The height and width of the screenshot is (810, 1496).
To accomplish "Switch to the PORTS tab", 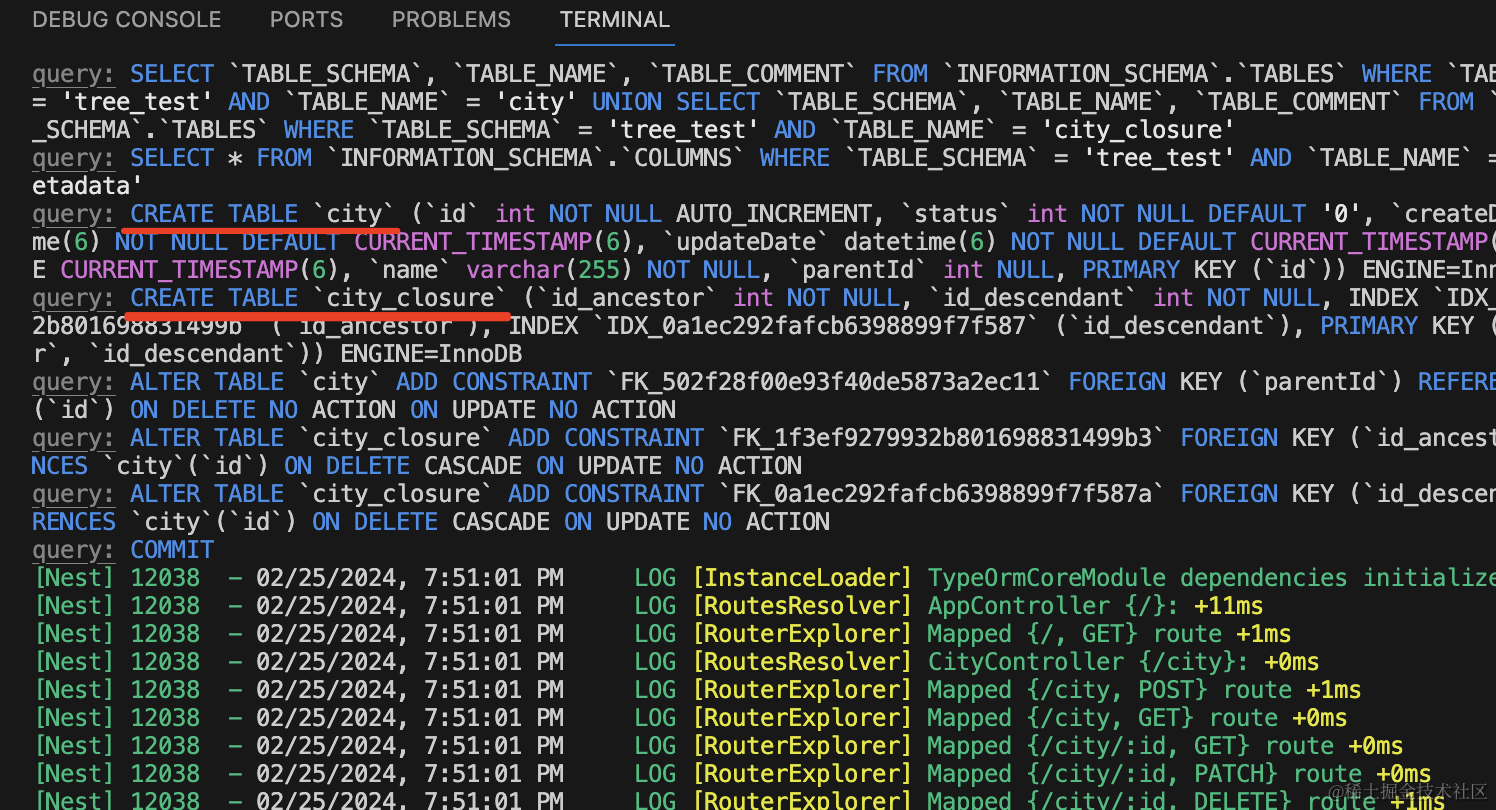I will click(x=306, y=20).
